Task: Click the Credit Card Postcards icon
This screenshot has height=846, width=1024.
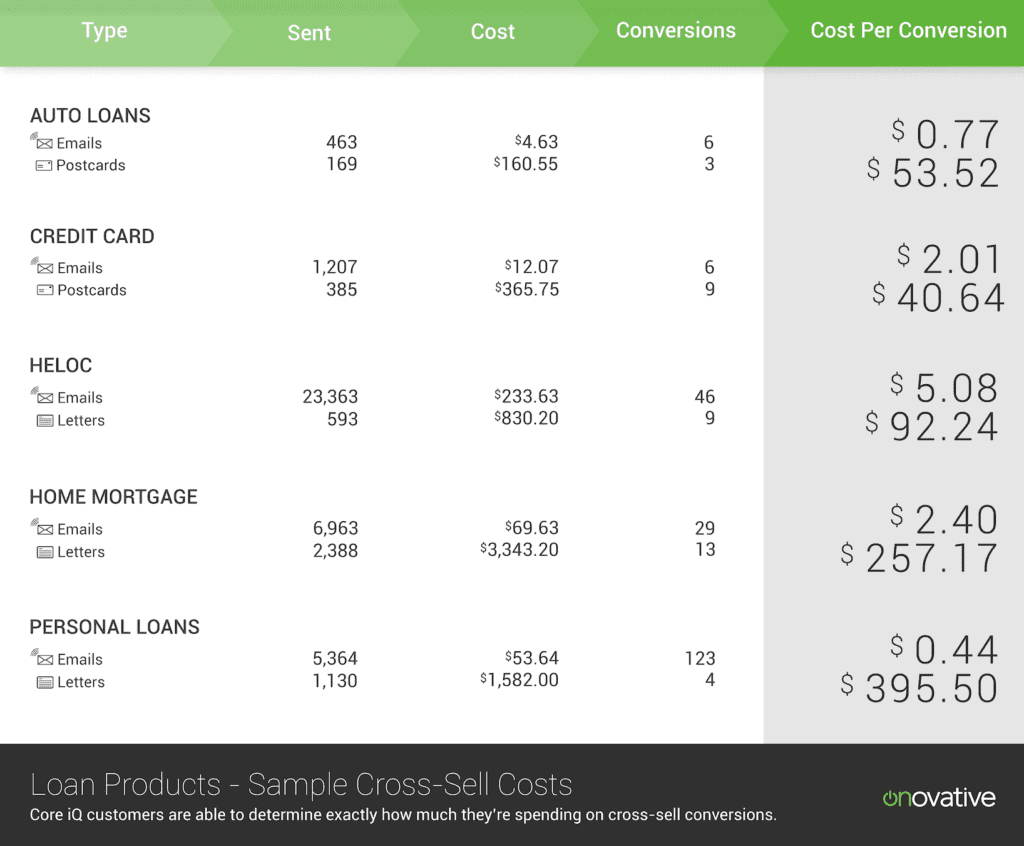Action: pyautogui.click(x=45, y=290)
